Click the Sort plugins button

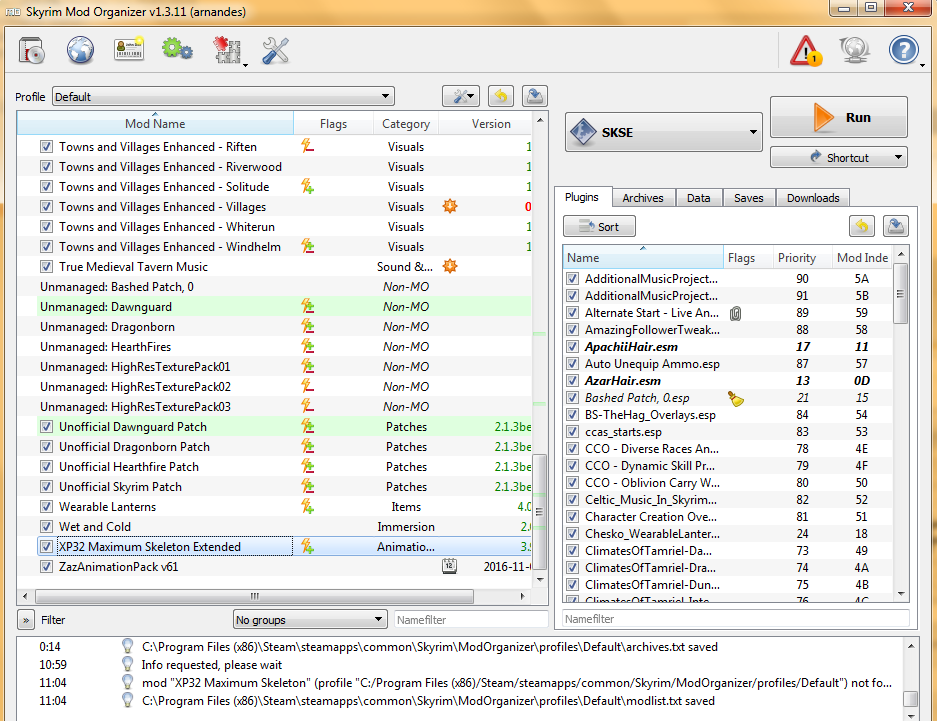(599, 226)
